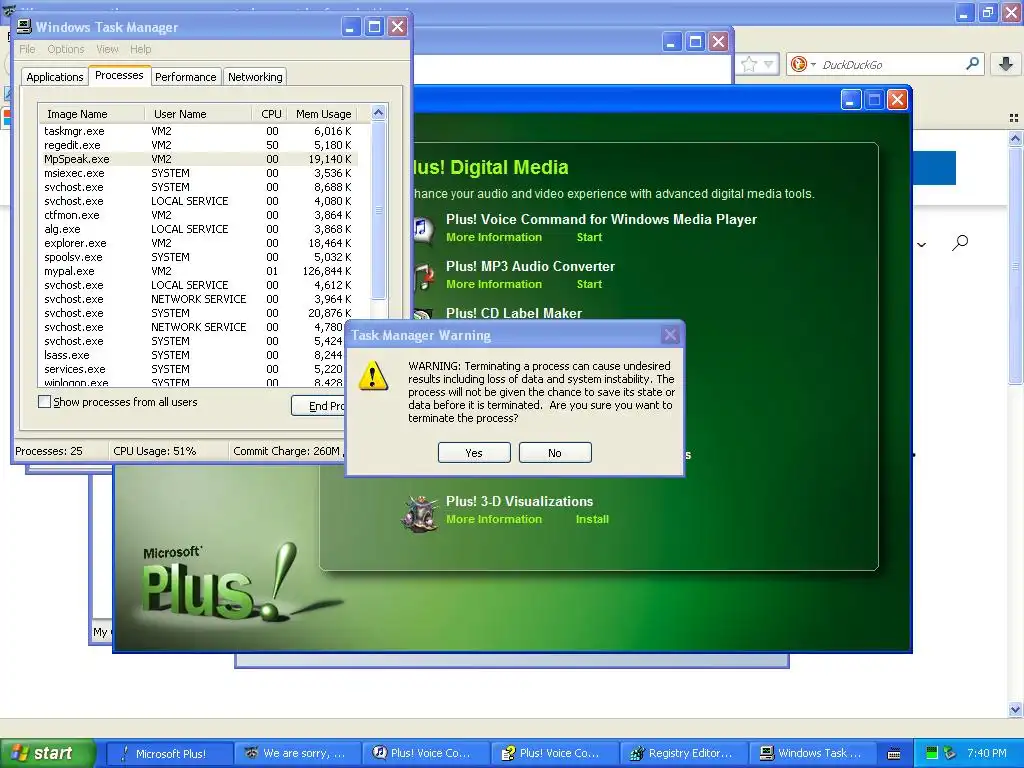Sort processes by User Name column
This screenshot has width=1024, height=768.
pos(198,114)
